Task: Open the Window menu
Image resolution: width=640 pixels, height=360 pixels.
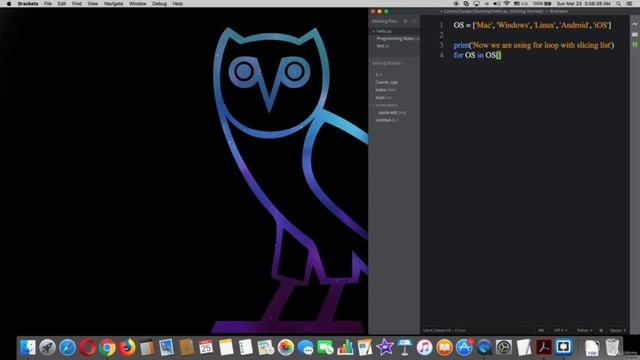Action: (x=138, y=4)
